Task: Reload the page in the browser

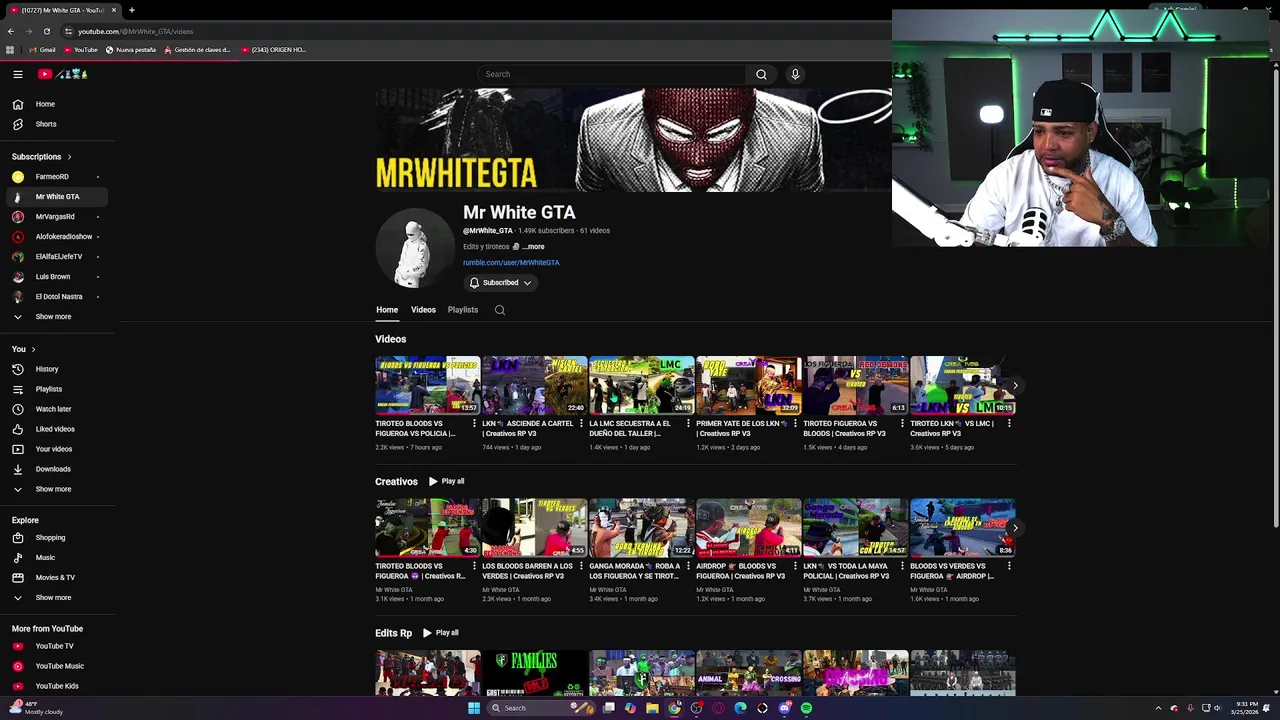Action: pyautogui.click(x=46, y=31)
